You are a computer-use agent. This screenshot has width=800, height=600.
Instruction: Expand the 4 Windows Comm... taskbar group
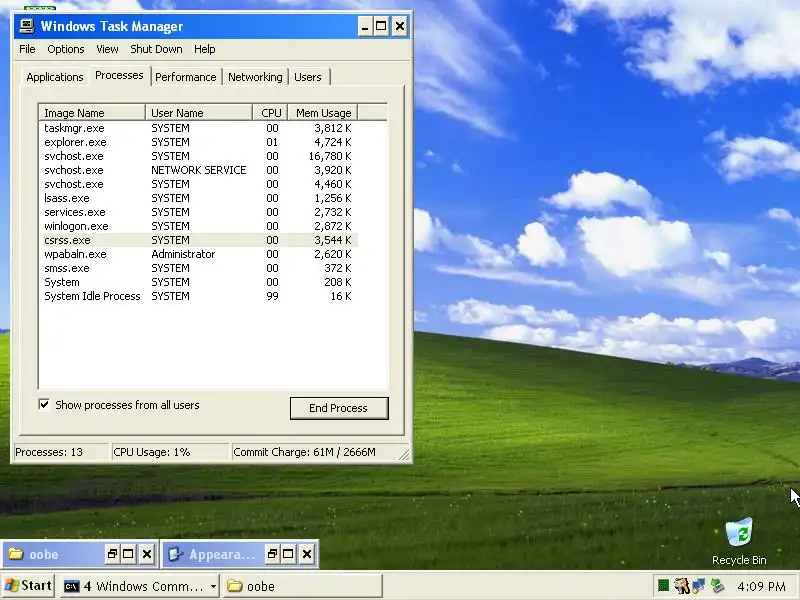click(213, 587)
